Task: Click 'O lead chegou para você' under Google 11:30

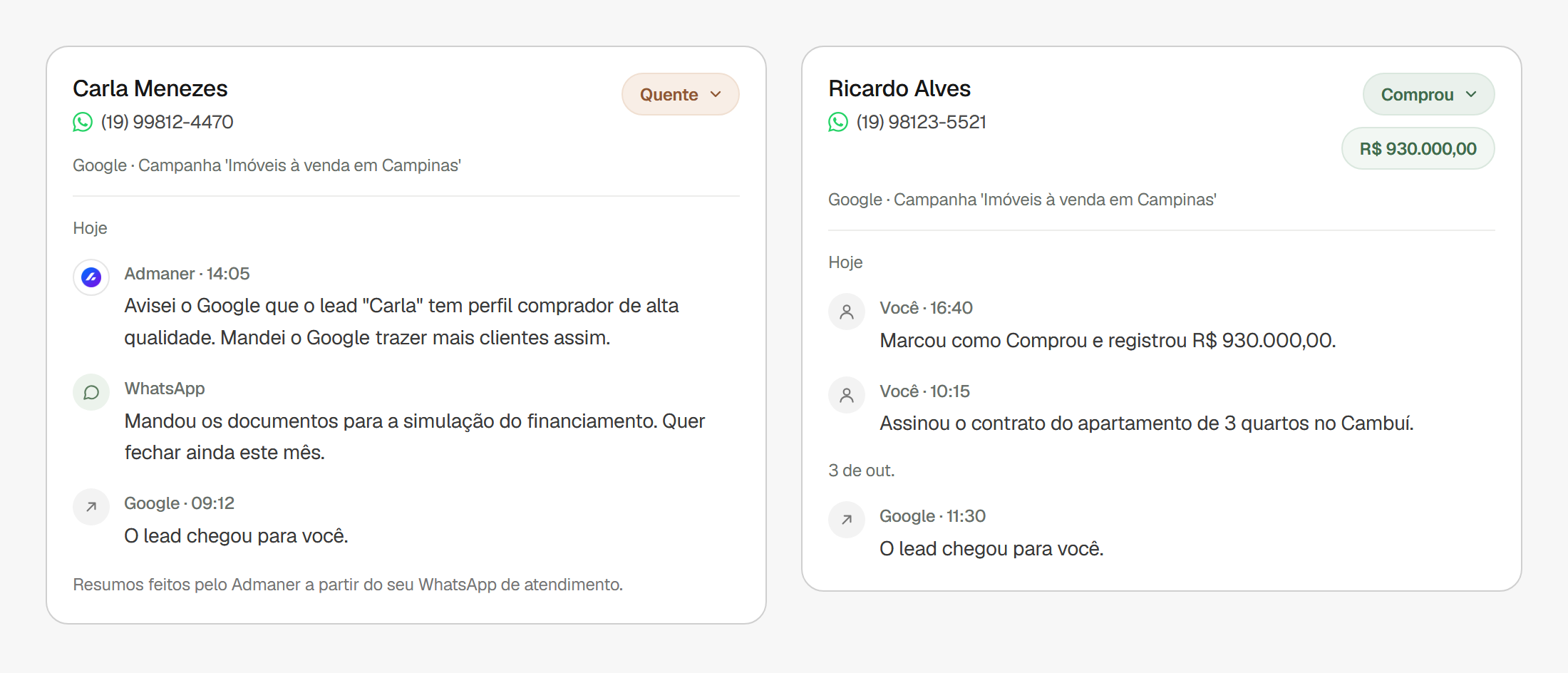Action: 991,548
